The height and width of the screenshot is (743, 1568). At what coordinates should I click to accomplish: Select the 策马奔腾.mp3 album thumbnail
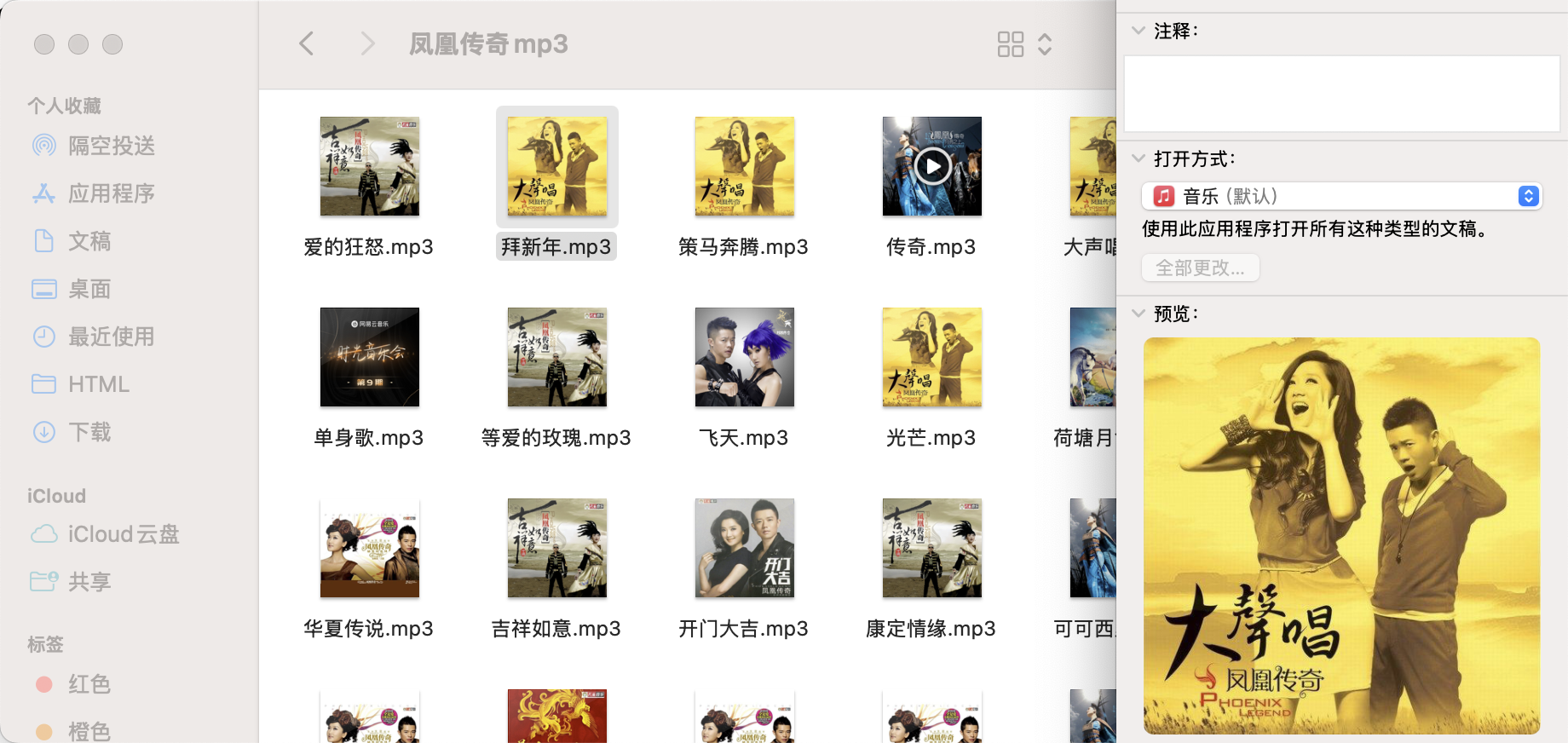[x=745, y=166]
